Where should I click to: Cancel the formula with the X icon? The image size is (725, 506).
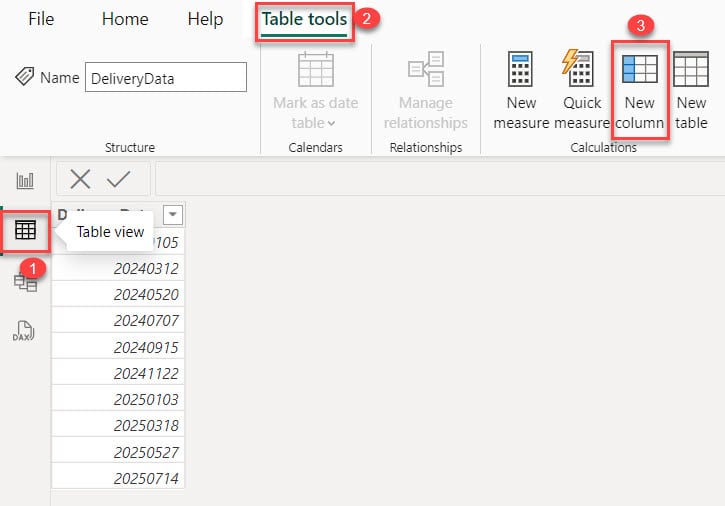80,179
